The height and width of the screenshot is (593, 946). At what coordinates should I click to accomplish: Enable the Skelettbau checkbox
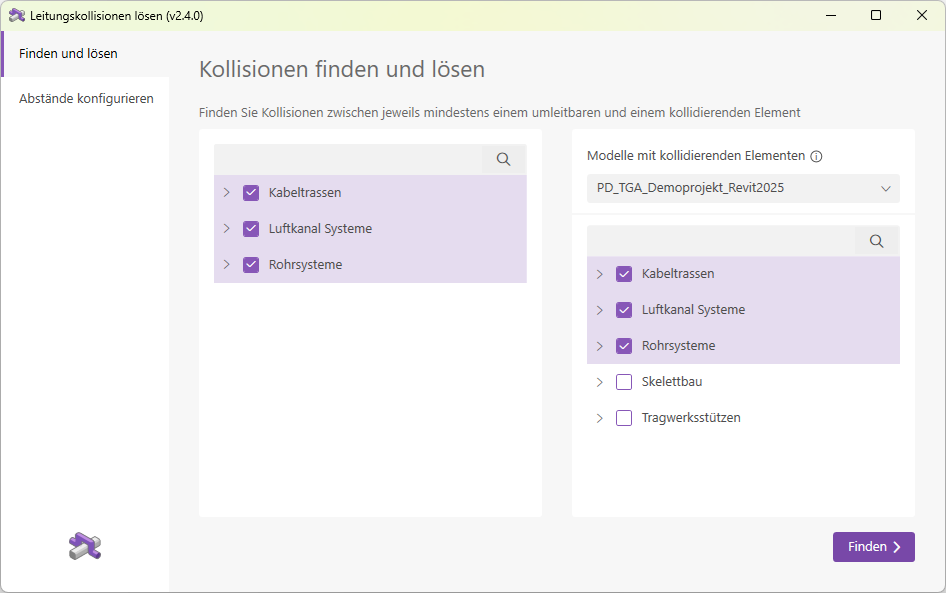(624, 382)
